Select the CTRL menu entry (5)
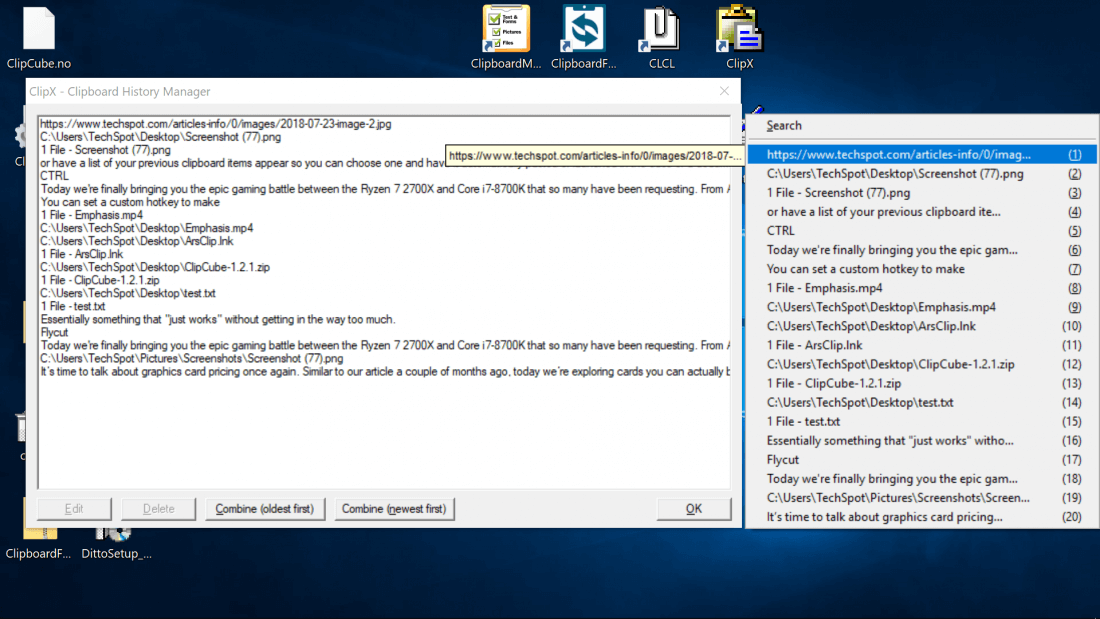The height and width of the screenshot is (619, 1100). point(923,230)
